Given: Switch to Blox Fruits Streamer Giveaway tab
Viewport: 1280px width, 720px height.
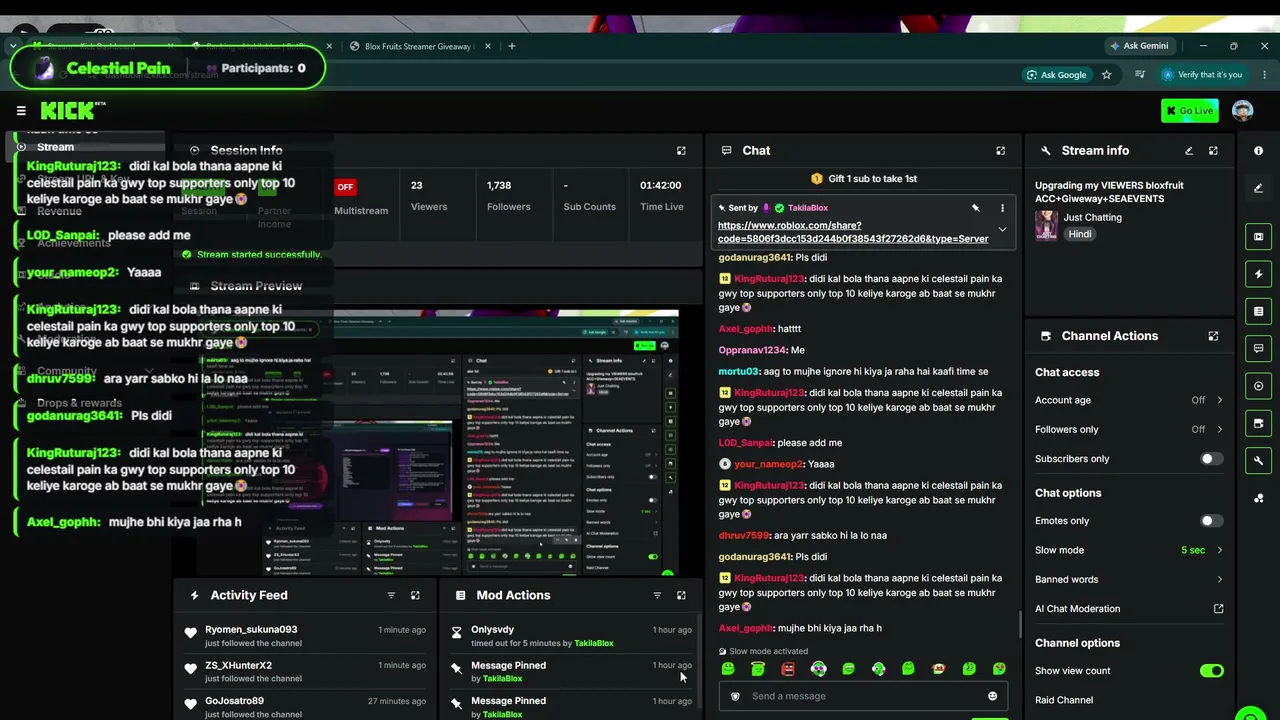Looking at the screenshot, I should 418,46.
